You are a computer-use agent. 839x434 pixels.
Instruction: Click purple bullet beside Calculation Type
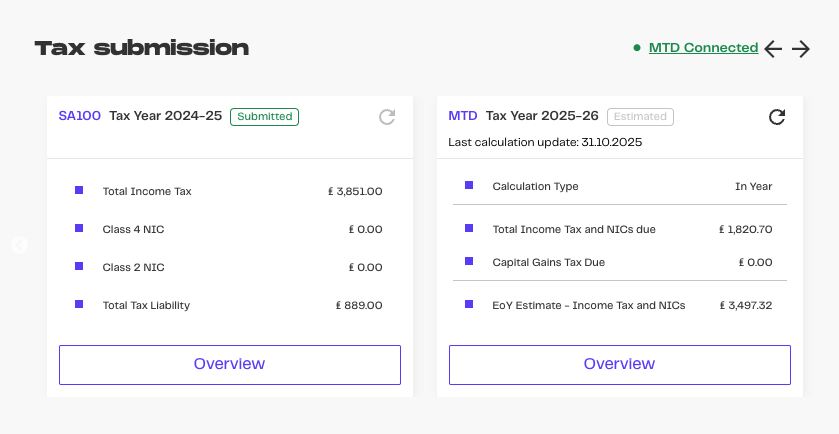coord(469,185)
